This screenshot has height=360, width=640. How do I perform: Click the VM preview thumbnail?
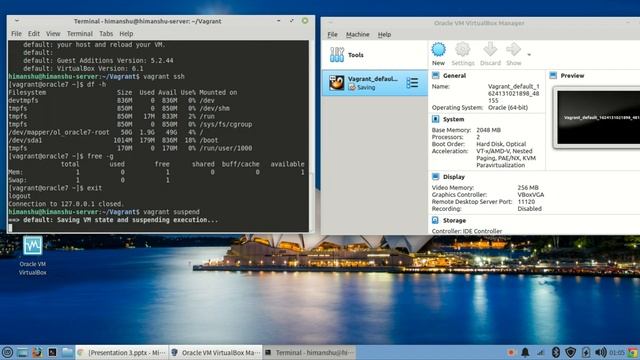(598, 118)
